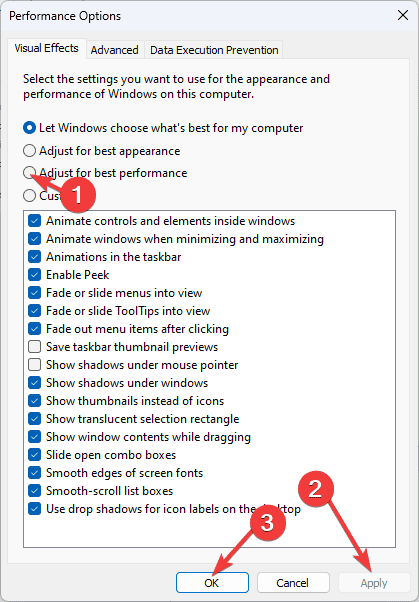The height and width of the screenshot is (602, 419).
Task: Enable Save taskbar thumbnail previews
Action: pyautogui.click(x=35, y=347)
